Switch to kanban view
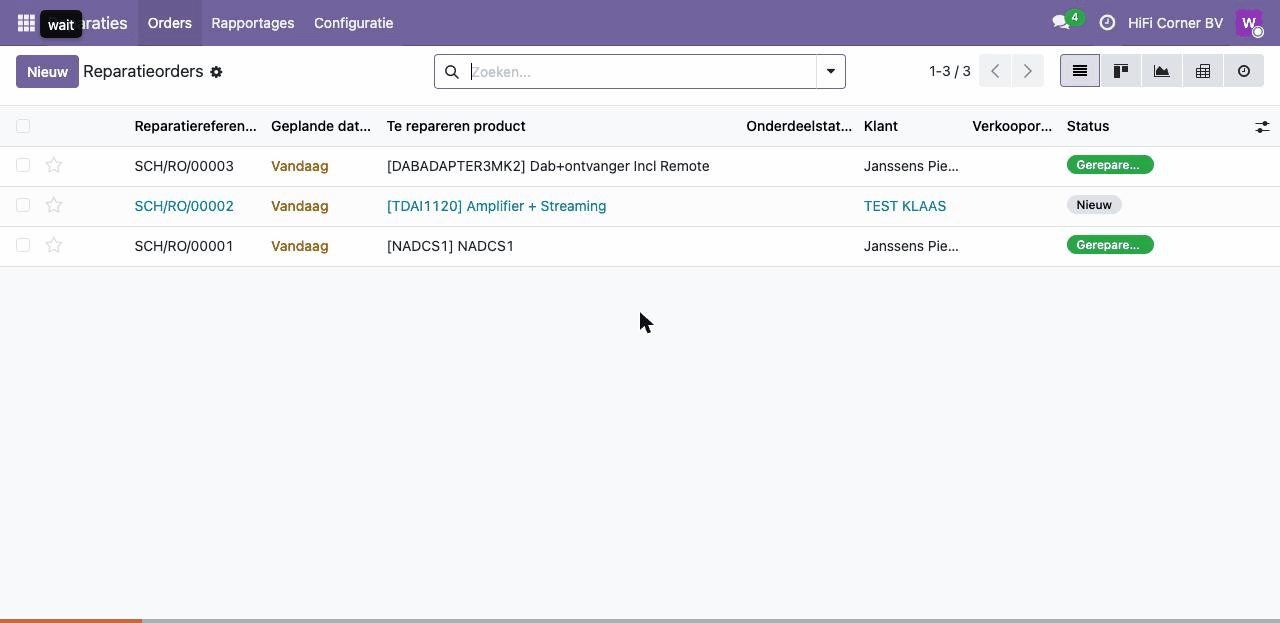The image size is (1280, 623). (1121, 71)
